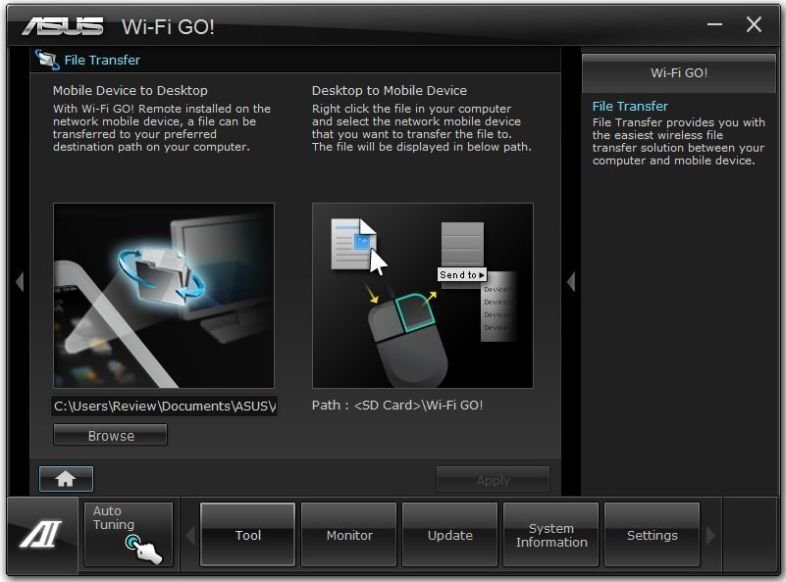The image size is (786, 582).
Task: Click the Wi-Fi GO! sidebar header tab
Action: pos(679,73)
